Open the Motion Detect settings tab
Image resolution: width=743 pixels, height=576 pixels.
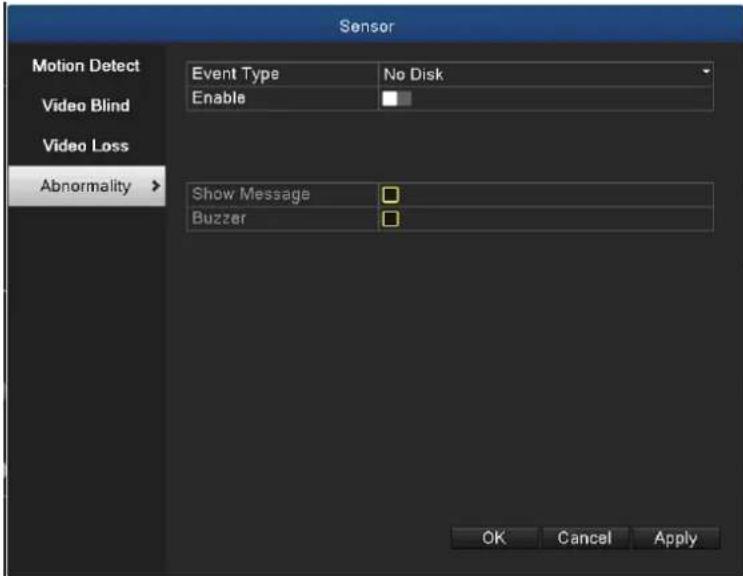86,65
